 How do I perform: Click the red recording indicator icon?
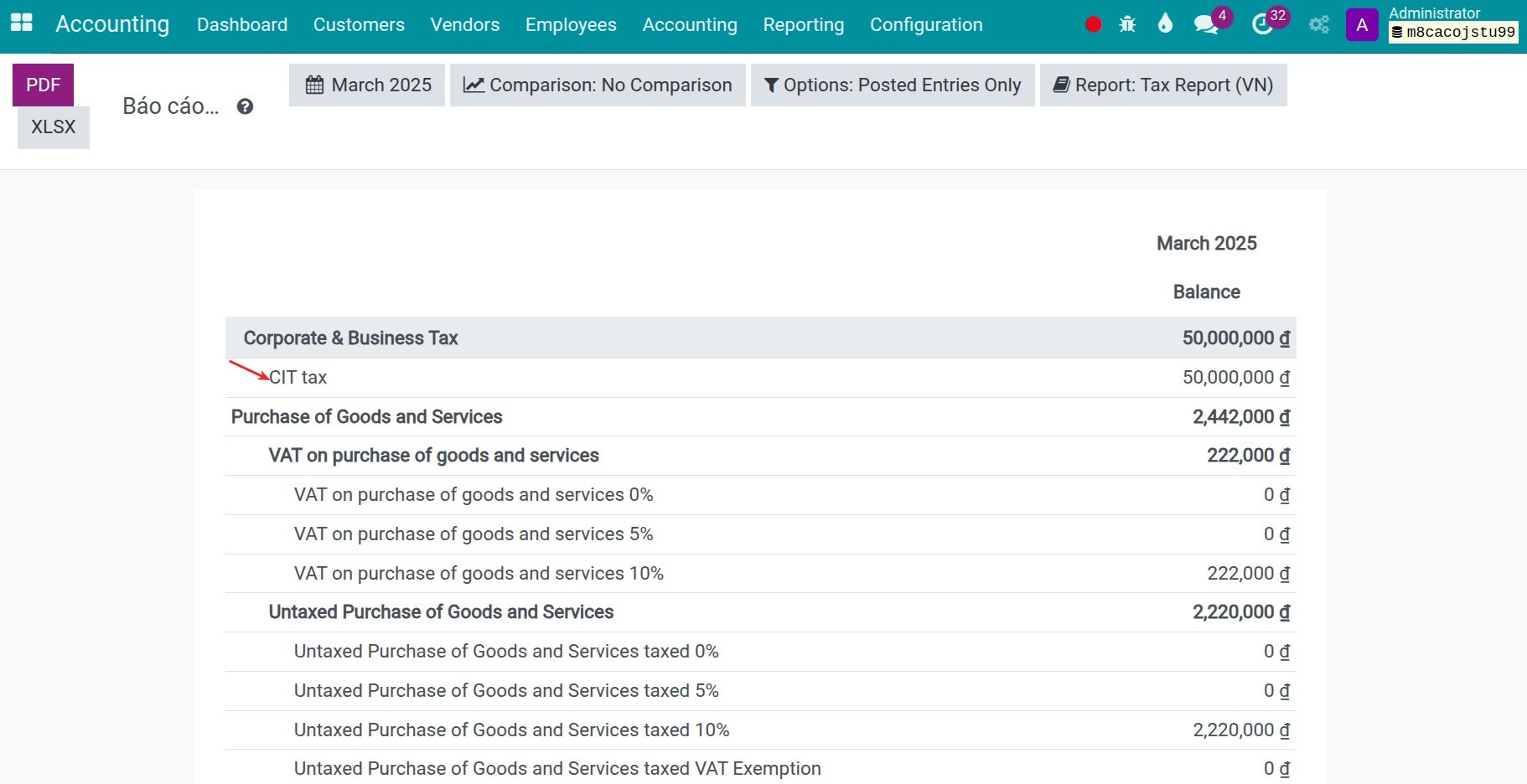click(1092, 24)
